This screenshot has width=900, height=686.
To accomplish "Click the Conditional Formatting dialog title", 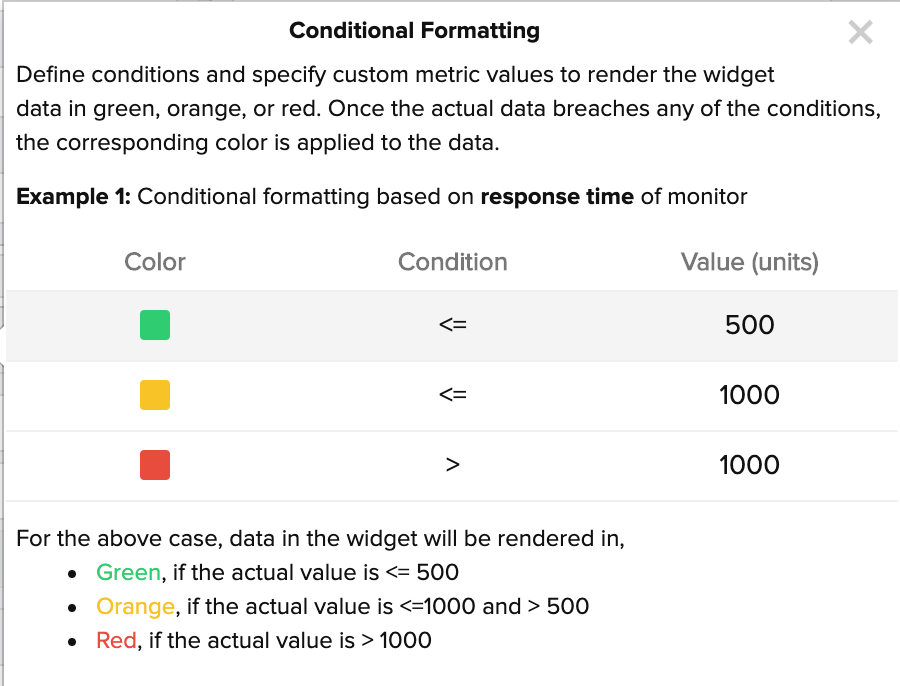I will [414, 31].
